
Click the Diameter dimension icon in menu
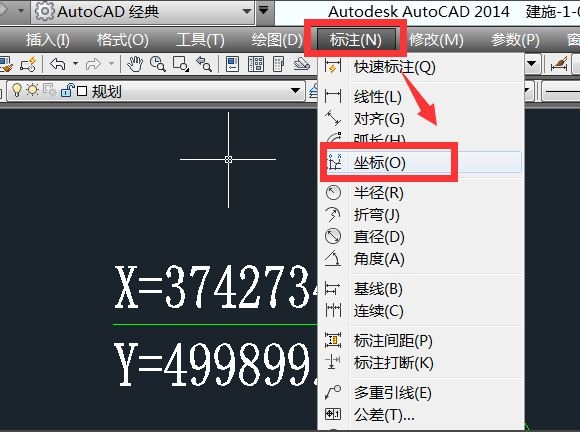pyautogui.click(x=333, y=236)
